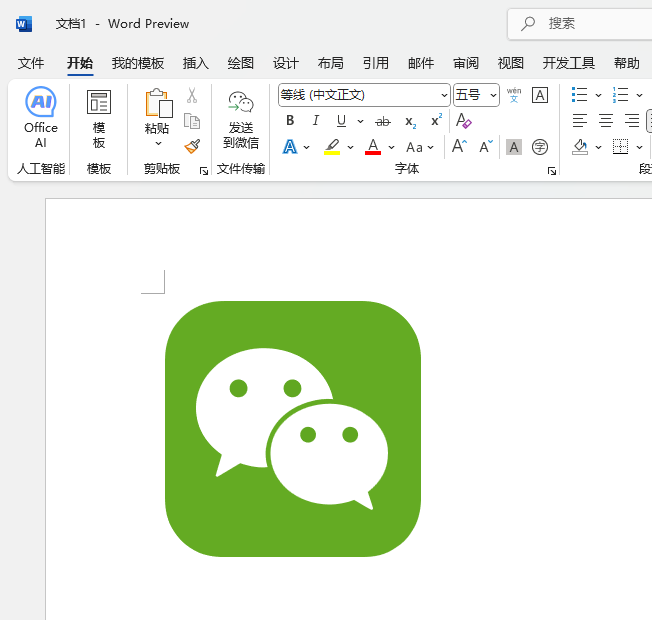Toggle bold formatting
This screenshot has width=652, height=620.
[290, 121]
